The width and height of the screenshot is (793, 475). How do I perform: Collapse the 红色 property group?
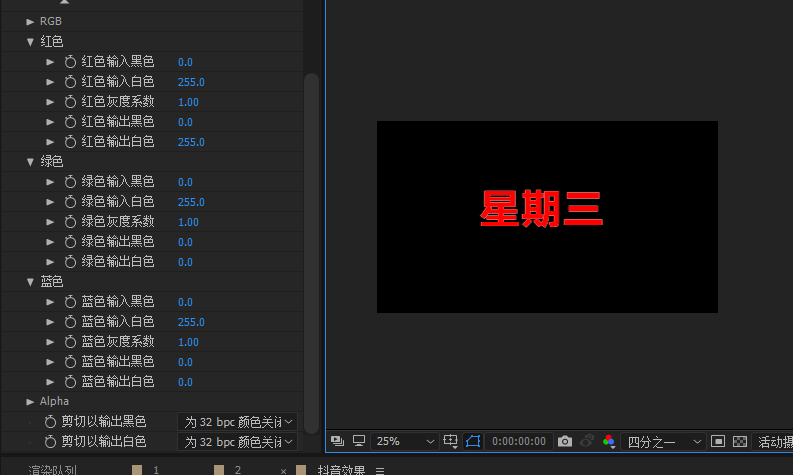click(30, 42)
